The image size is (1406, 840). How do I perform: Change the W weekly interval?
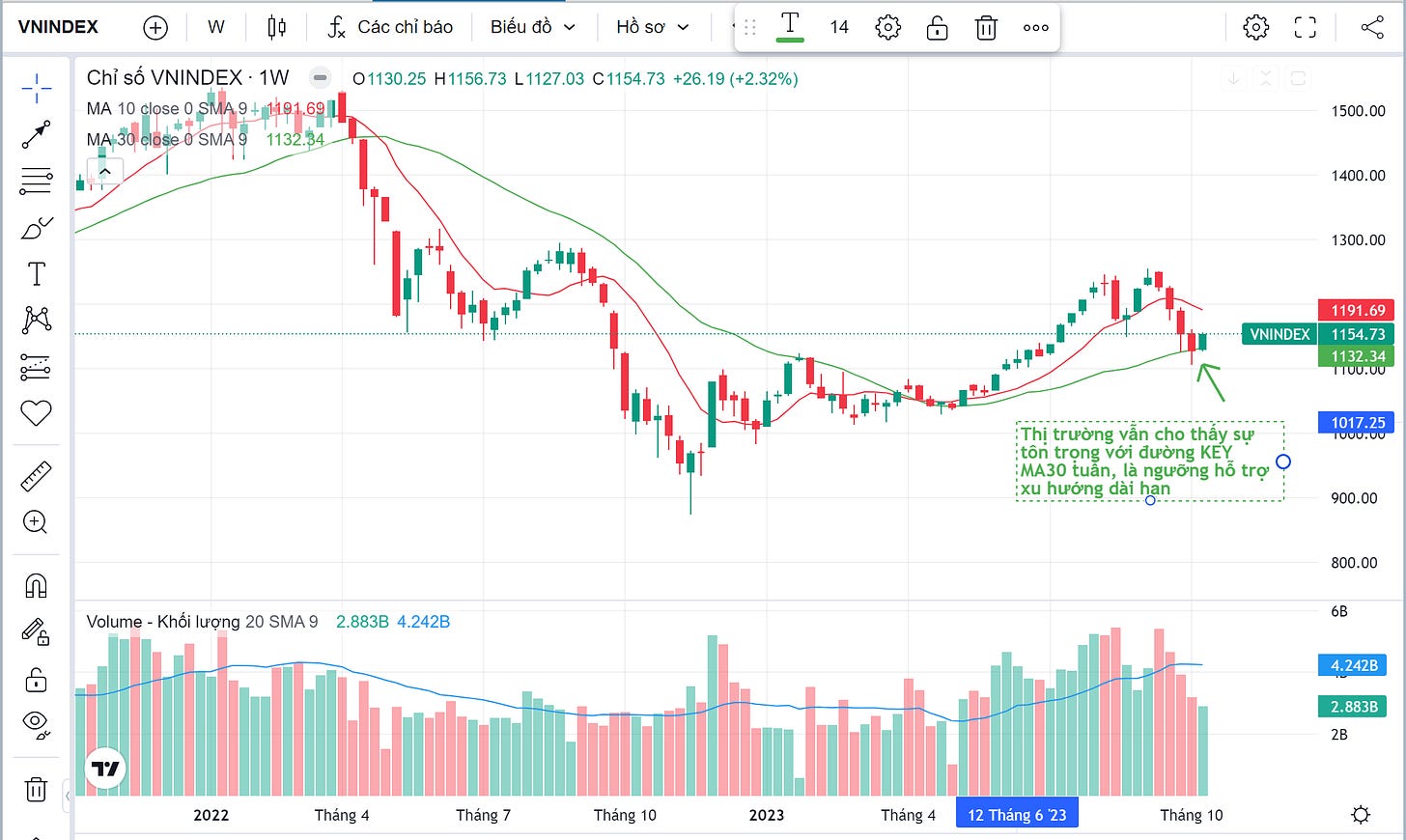216,27
